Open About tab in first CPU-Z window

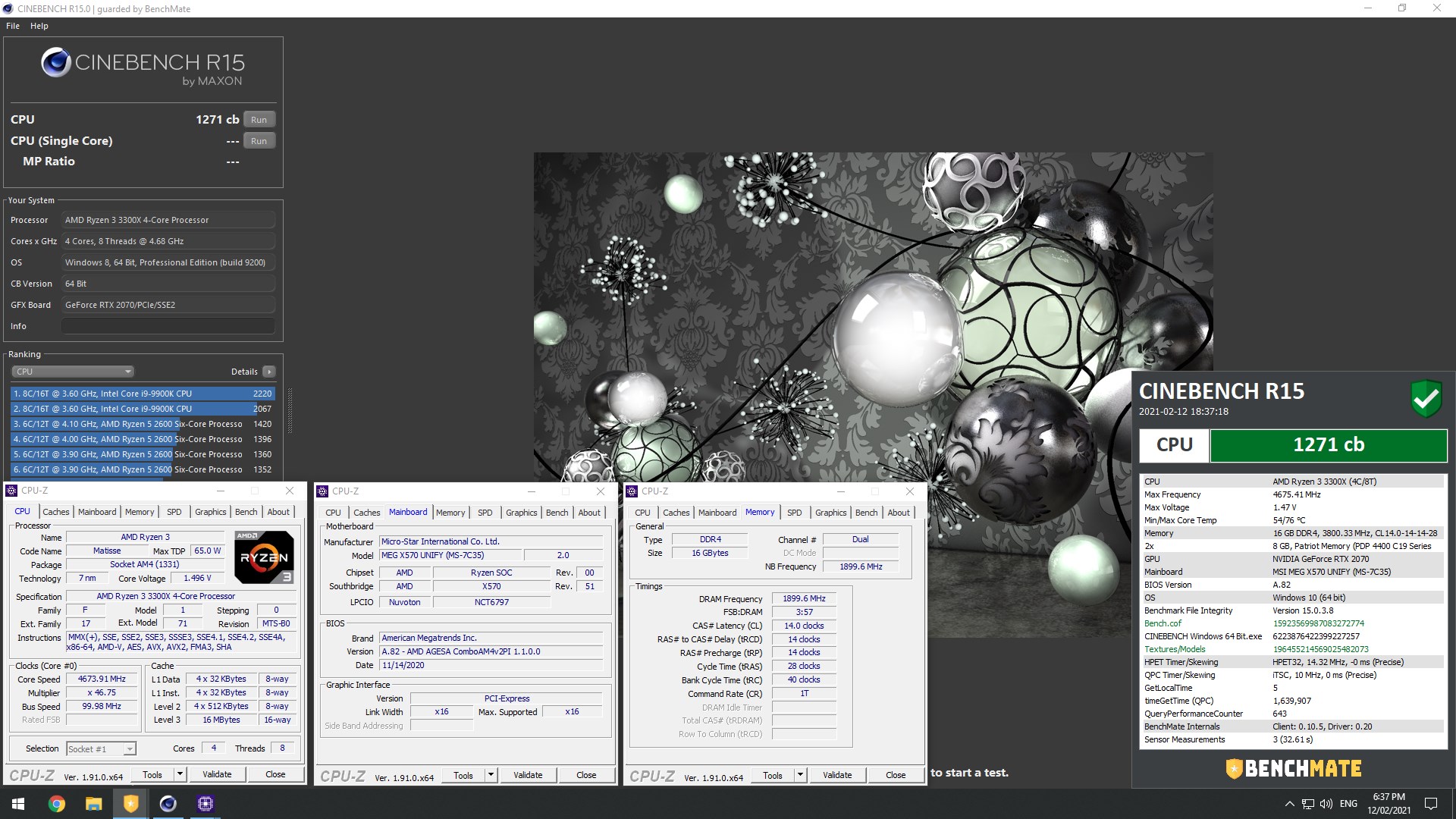point(278,512)
